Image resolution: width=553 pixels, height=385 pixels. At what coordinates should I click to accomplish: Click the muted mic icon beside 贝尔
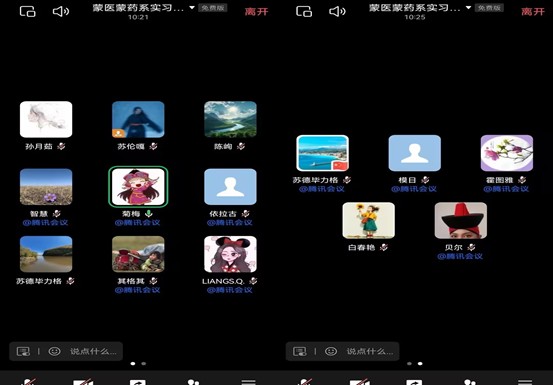click(x=472, y=247)
